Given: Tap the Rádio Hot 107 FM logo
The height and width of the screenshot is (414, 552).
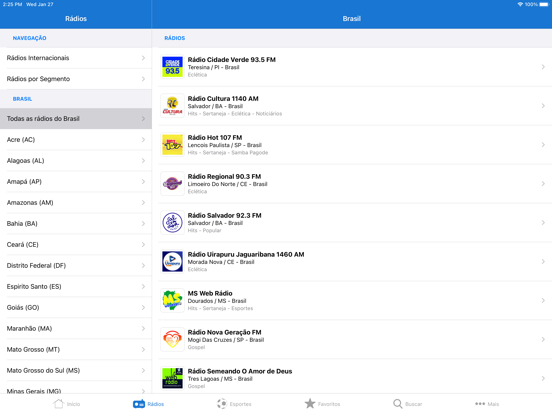Looking at the screenshot, I should (x=172, y=145).
